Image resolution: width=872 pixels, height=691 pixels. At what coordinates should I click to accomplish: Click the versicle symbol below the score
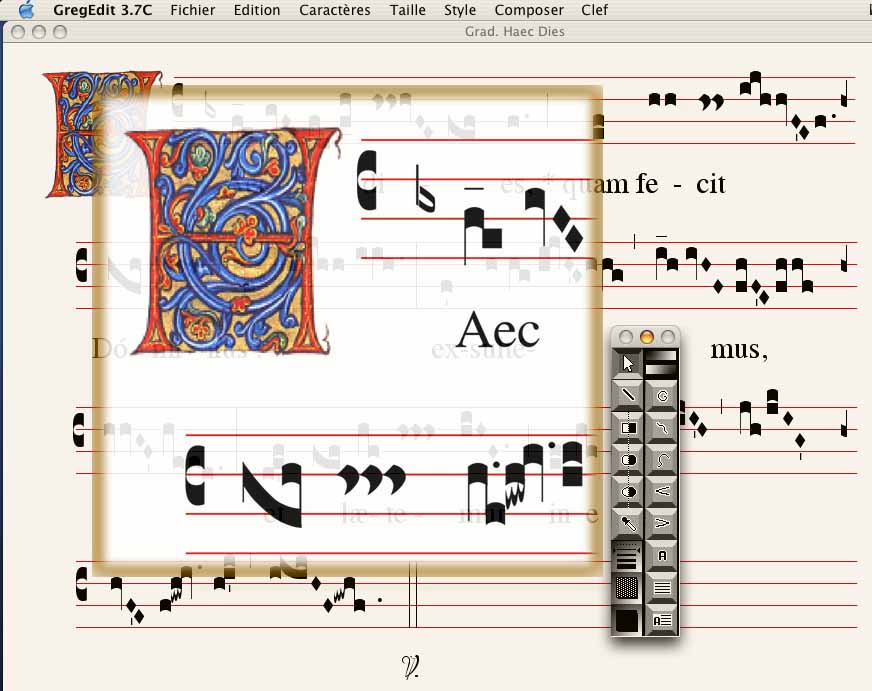[x=411, y=667]
